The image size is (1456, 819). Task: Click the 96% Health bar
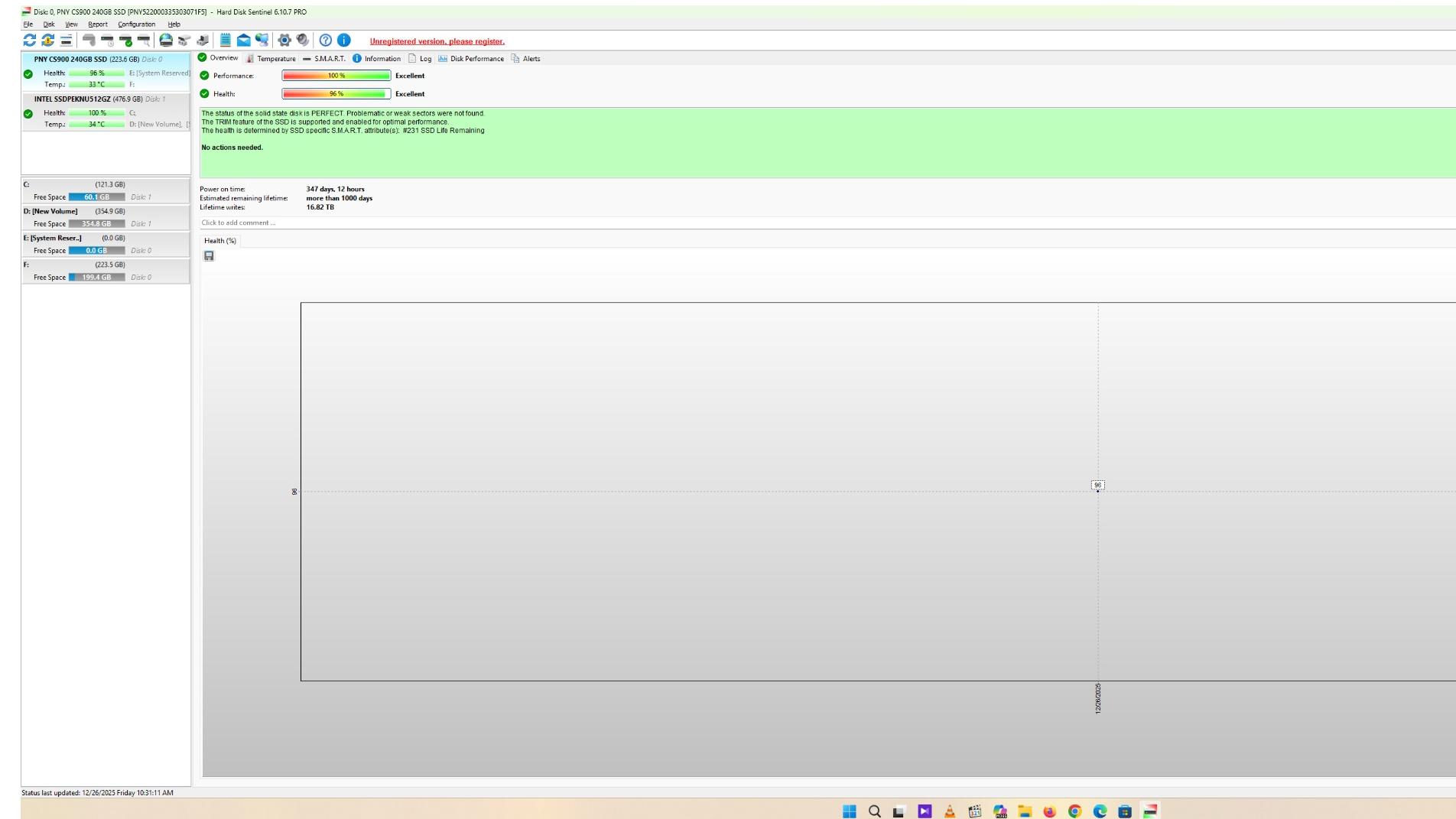[336, 94]
